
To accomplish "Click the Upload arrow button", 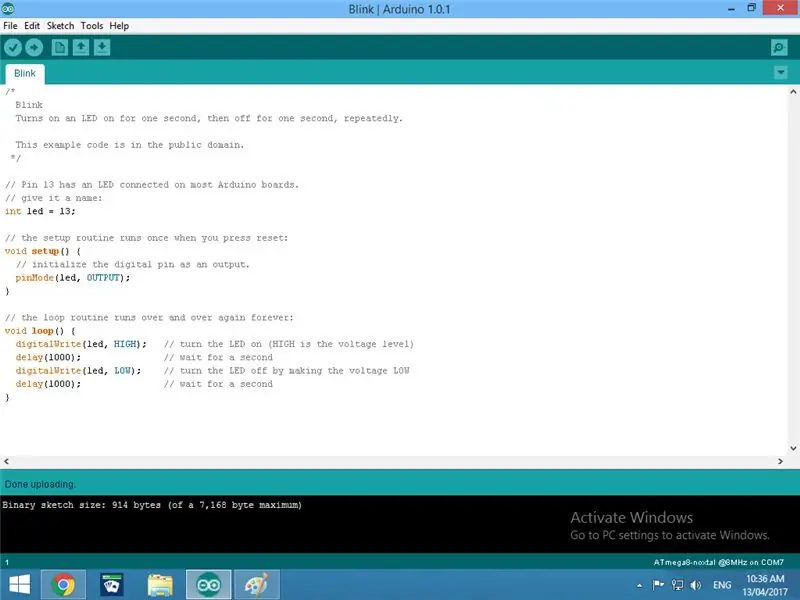I will pos(34,47).
